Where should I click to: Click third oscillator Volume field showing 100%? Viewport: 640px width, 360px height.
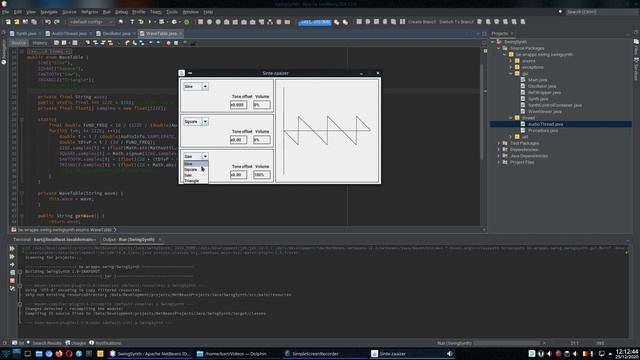coord(262,175)
